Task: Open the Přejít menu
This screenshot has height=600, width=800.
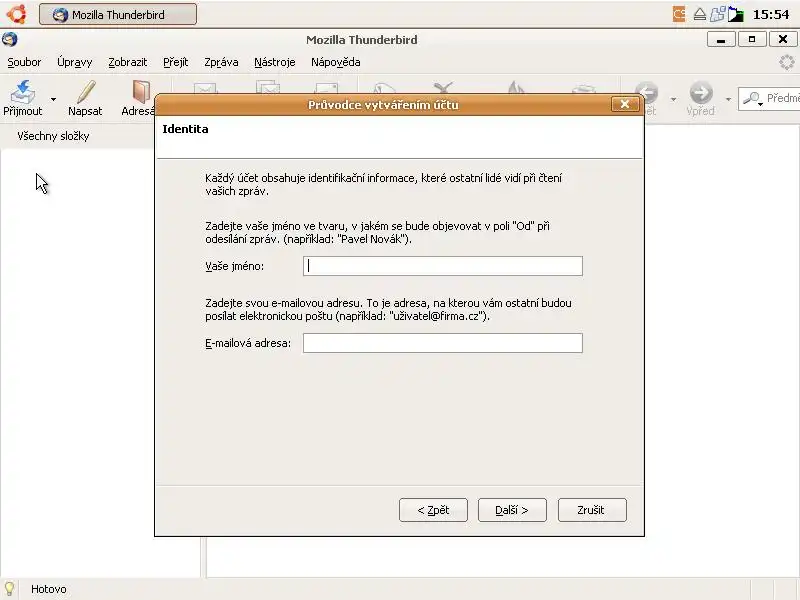Action: pyautogui.click(x=176, y=62)
